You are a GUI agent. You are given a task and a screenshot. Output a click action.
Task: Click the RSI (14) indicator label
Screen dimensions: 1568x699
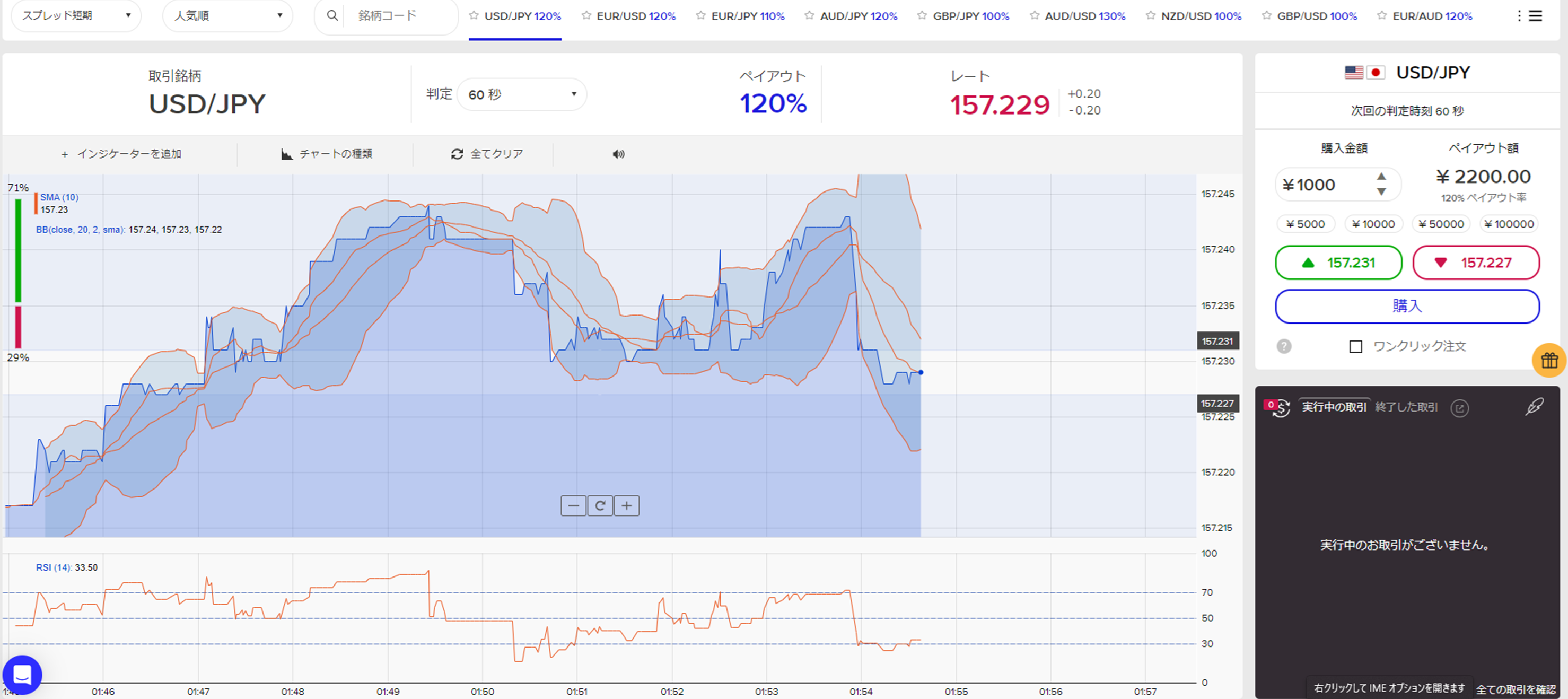click(54, 567)
